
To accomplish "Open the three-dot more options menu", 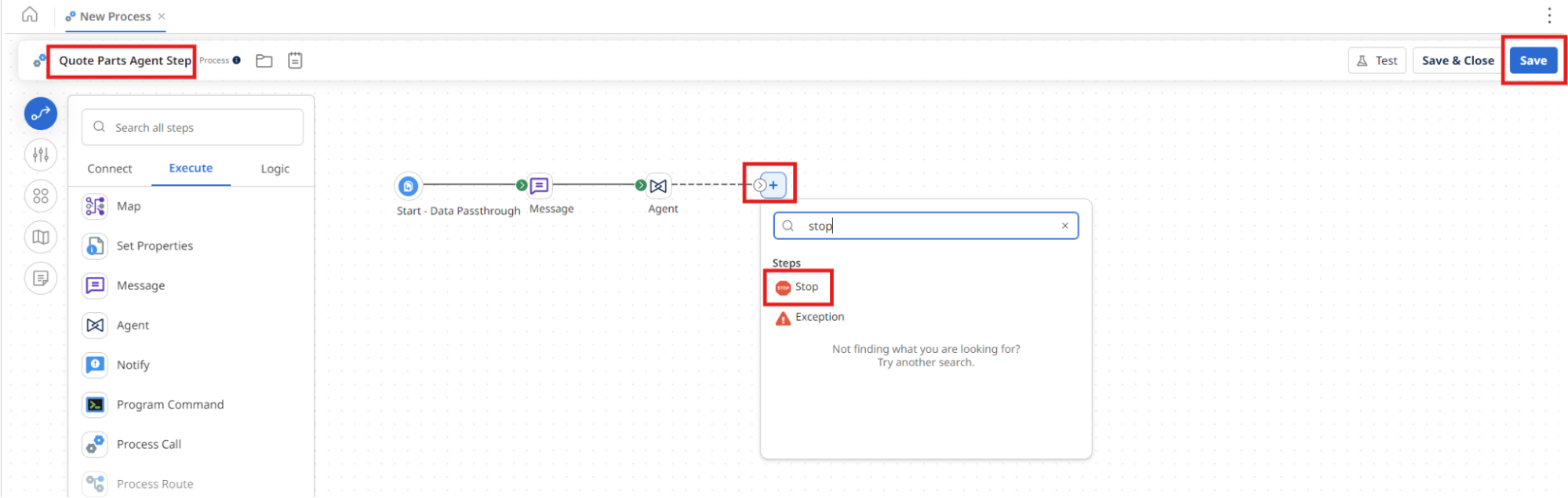I will click(x=1549, y=16).
